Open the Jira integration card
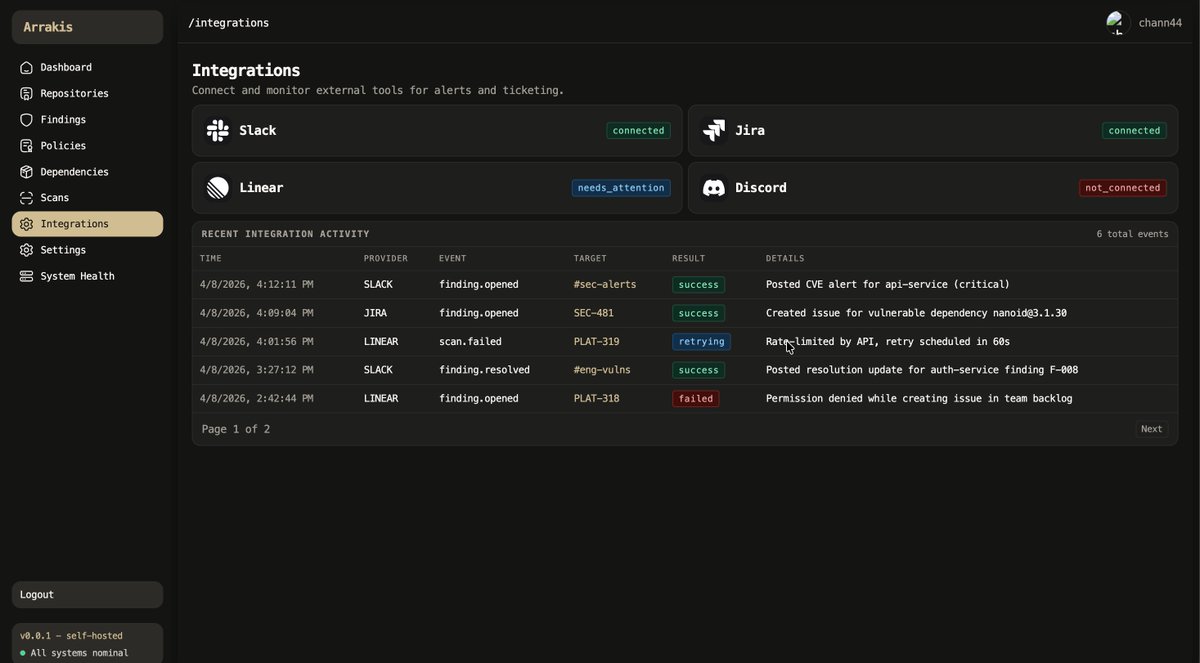Image resolution: width=1200 pixels, height=663 pixels. [933, 130]
